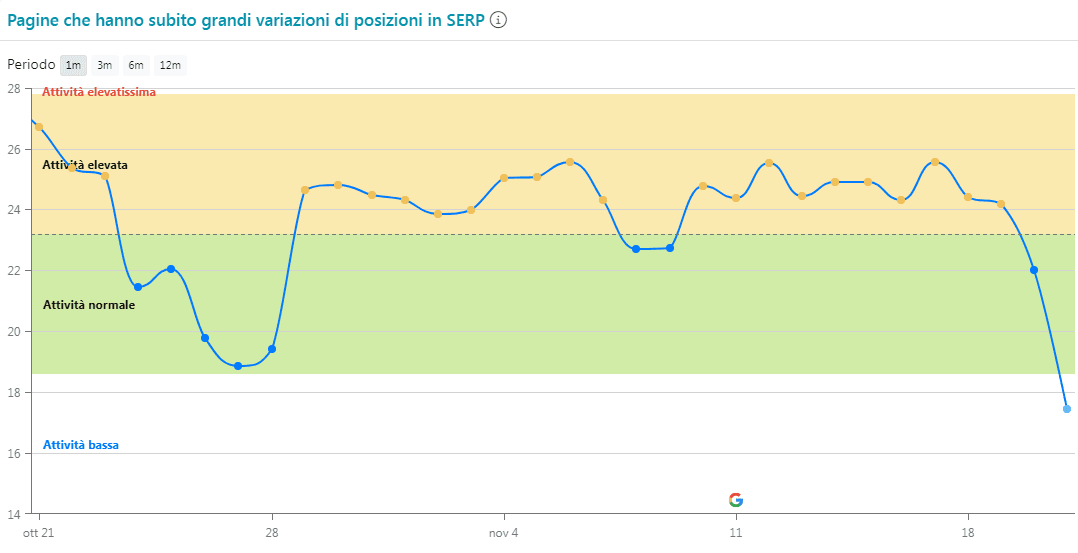Click the data point above the '18' date label
This screenshot has height=553, width=1078.
(x=968, y=197)
